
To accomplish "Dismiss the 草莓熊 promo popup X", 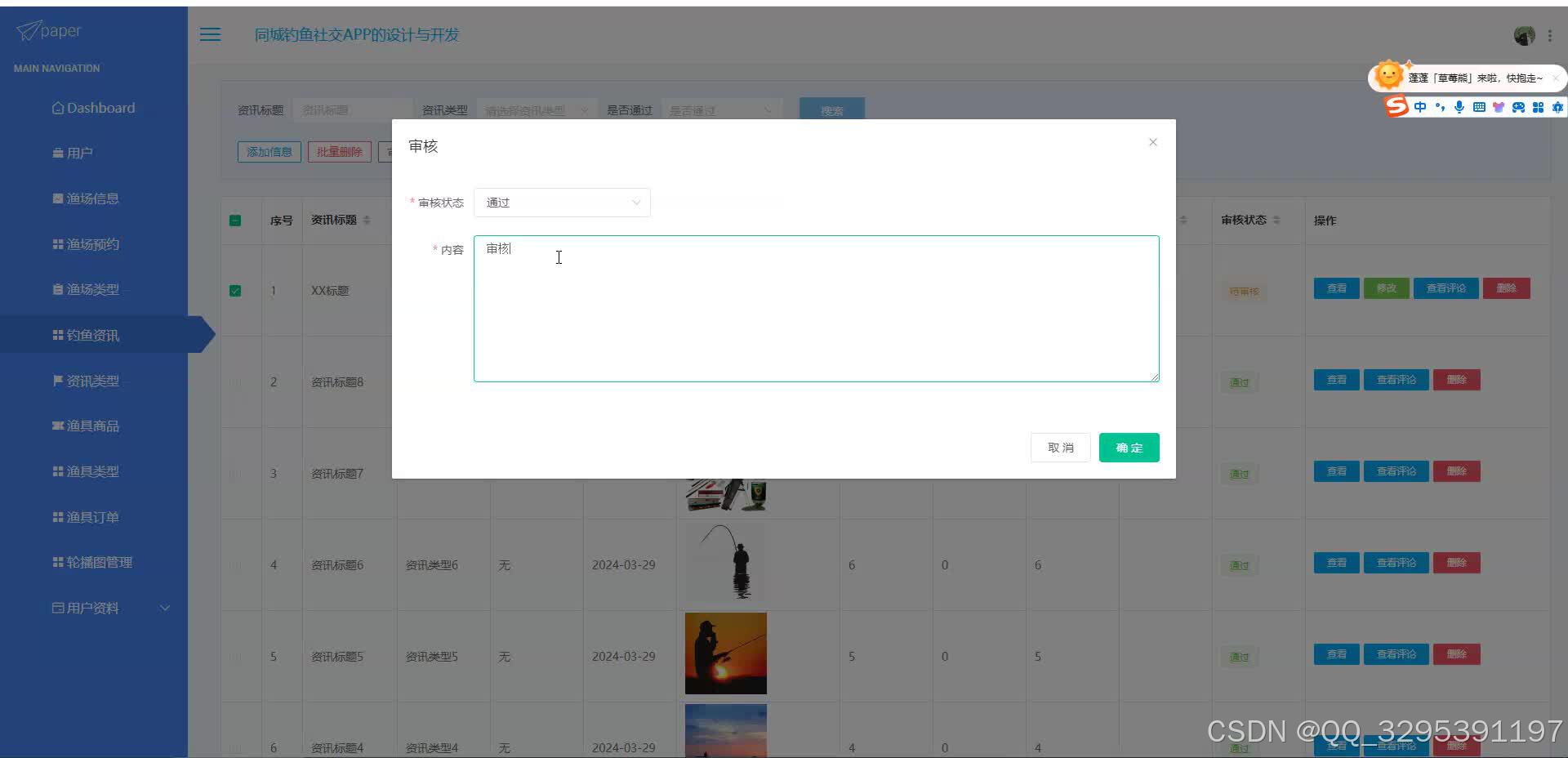I will 1556,78.
